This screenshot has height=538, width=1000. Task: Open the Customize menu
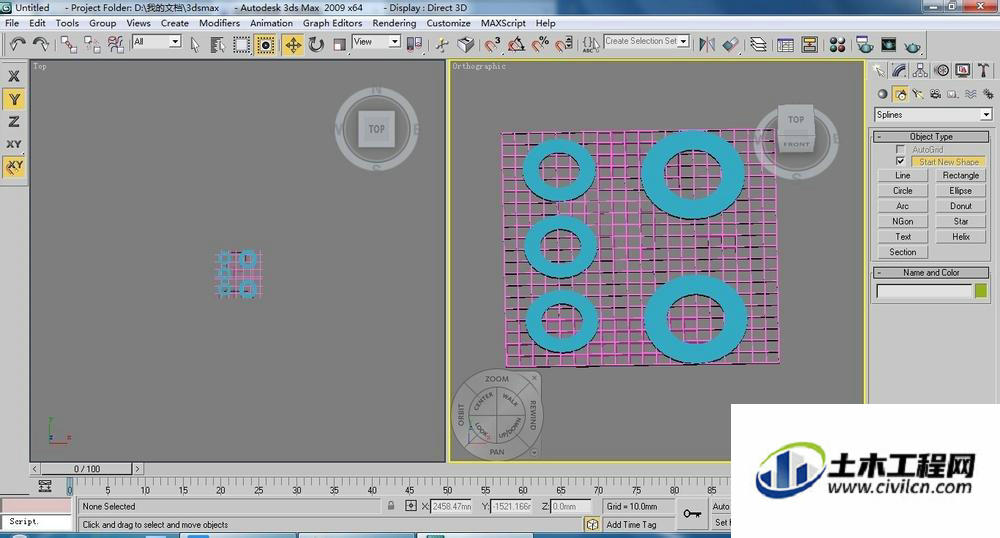coord(448,23)
